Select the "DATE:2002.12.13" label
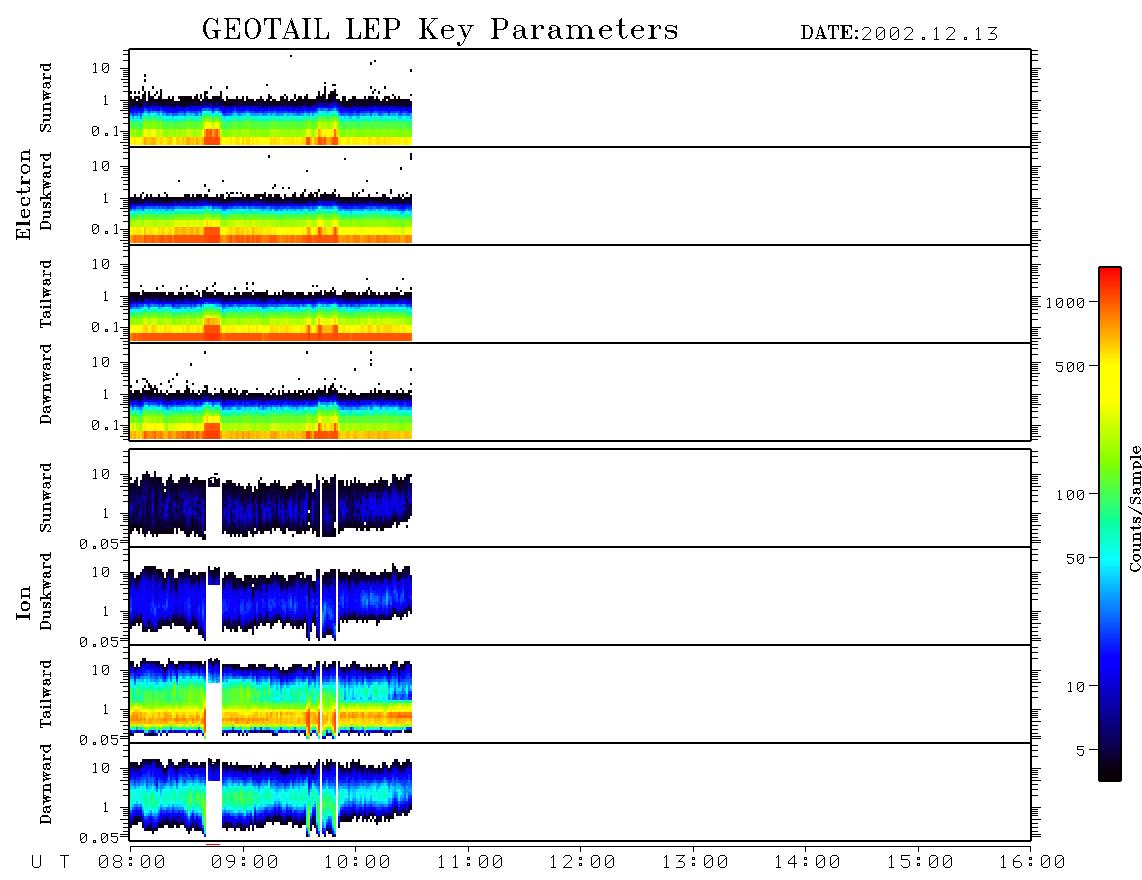Image resolution: width=1142 pixels, height=880 pixels. click(x=899, y=34)
